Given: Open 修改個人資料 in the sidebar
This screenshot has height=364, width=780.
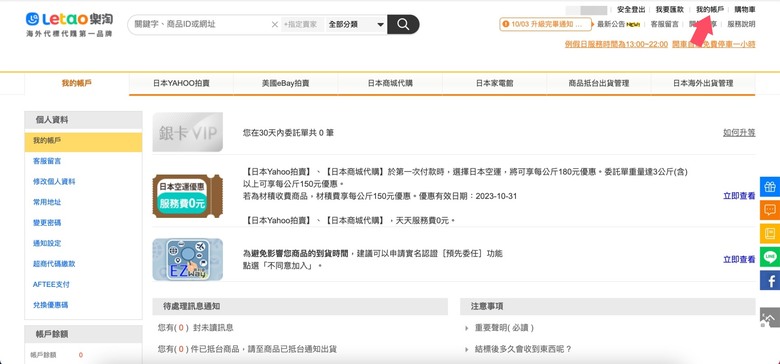Looking at the screenshot, I should (54, 182).
